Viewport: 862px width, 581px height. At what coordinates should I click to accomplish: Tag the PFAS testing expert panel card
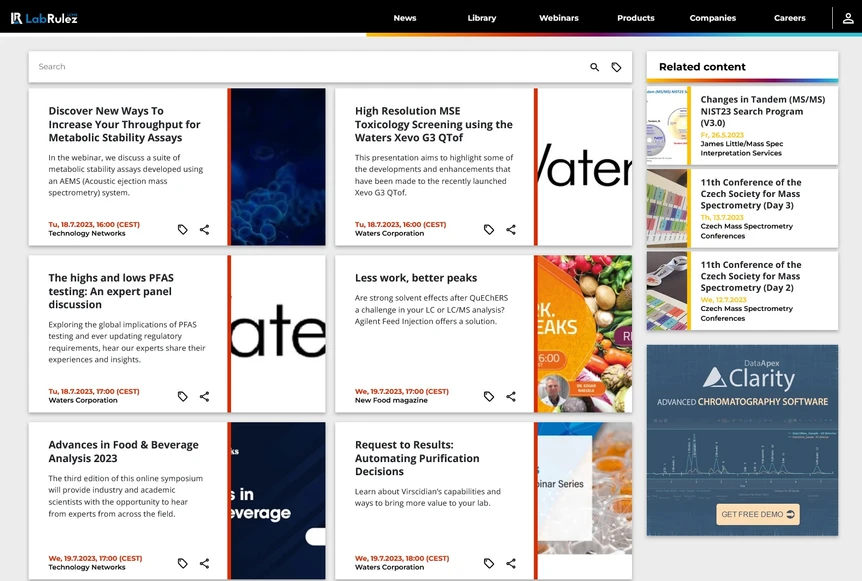(182, 396)
